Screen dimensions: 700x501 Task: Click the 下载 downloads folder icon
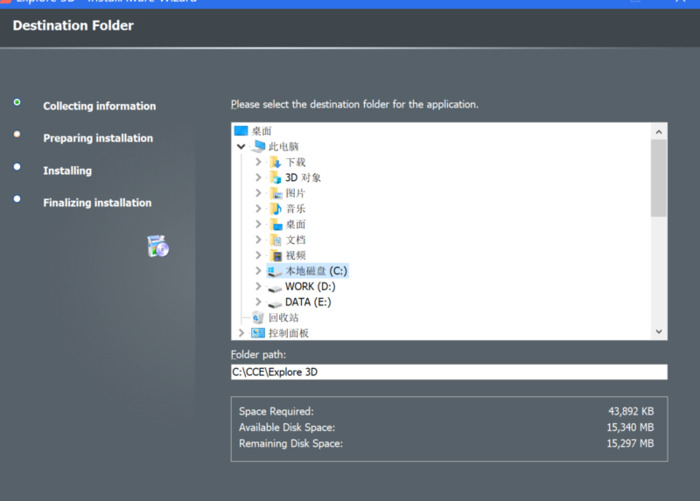(x=275, y=162)
